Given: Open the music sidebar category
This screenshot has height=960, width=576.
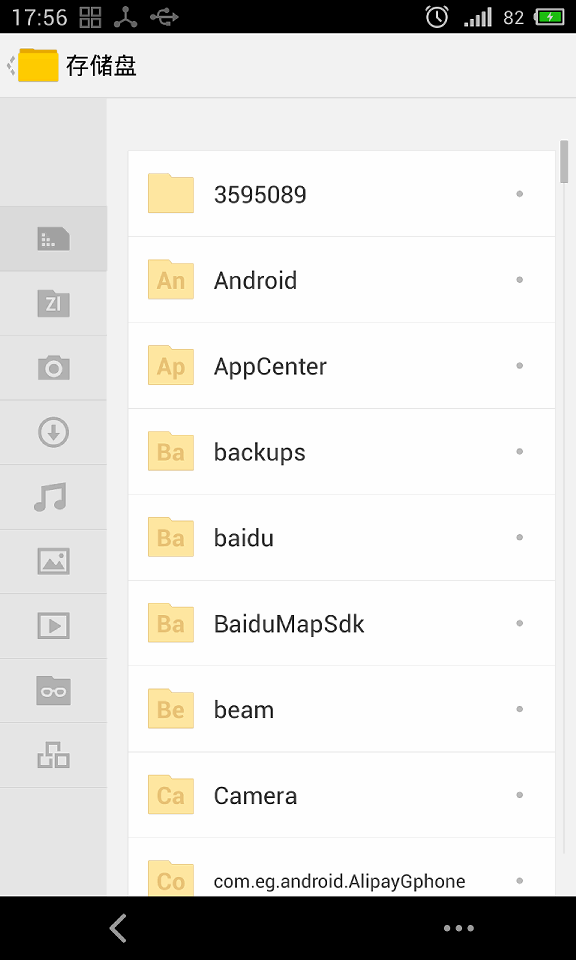Looking at the screenshot, I should pos(50,497).
